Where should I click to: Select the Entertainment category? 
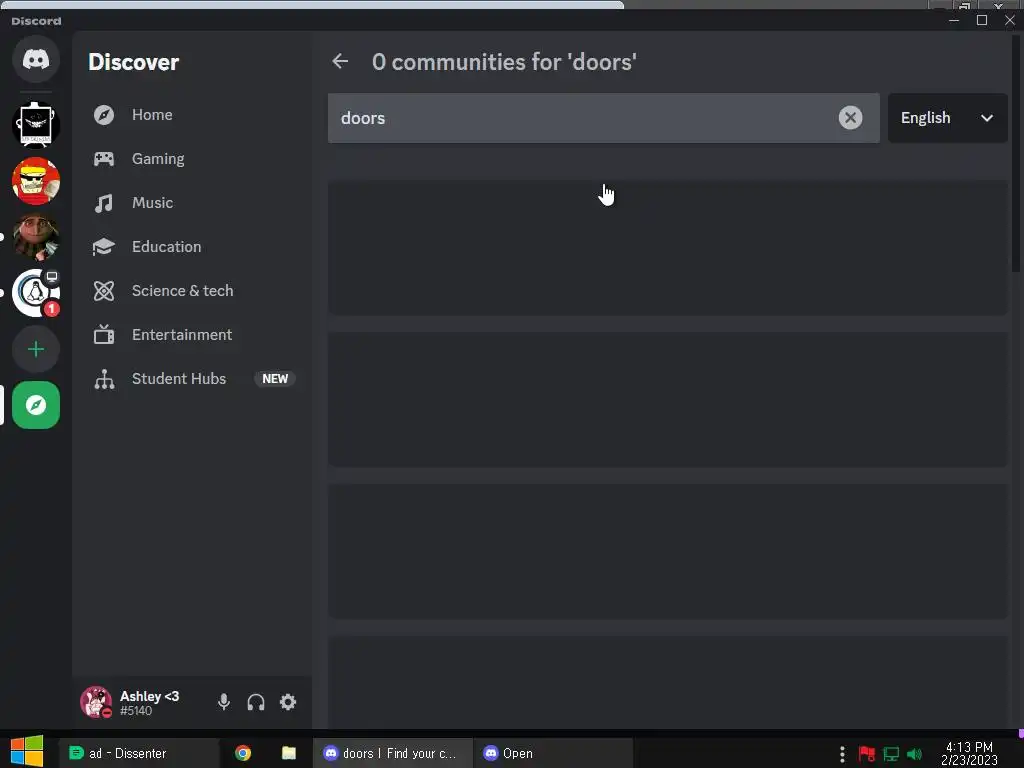point(192,334)
